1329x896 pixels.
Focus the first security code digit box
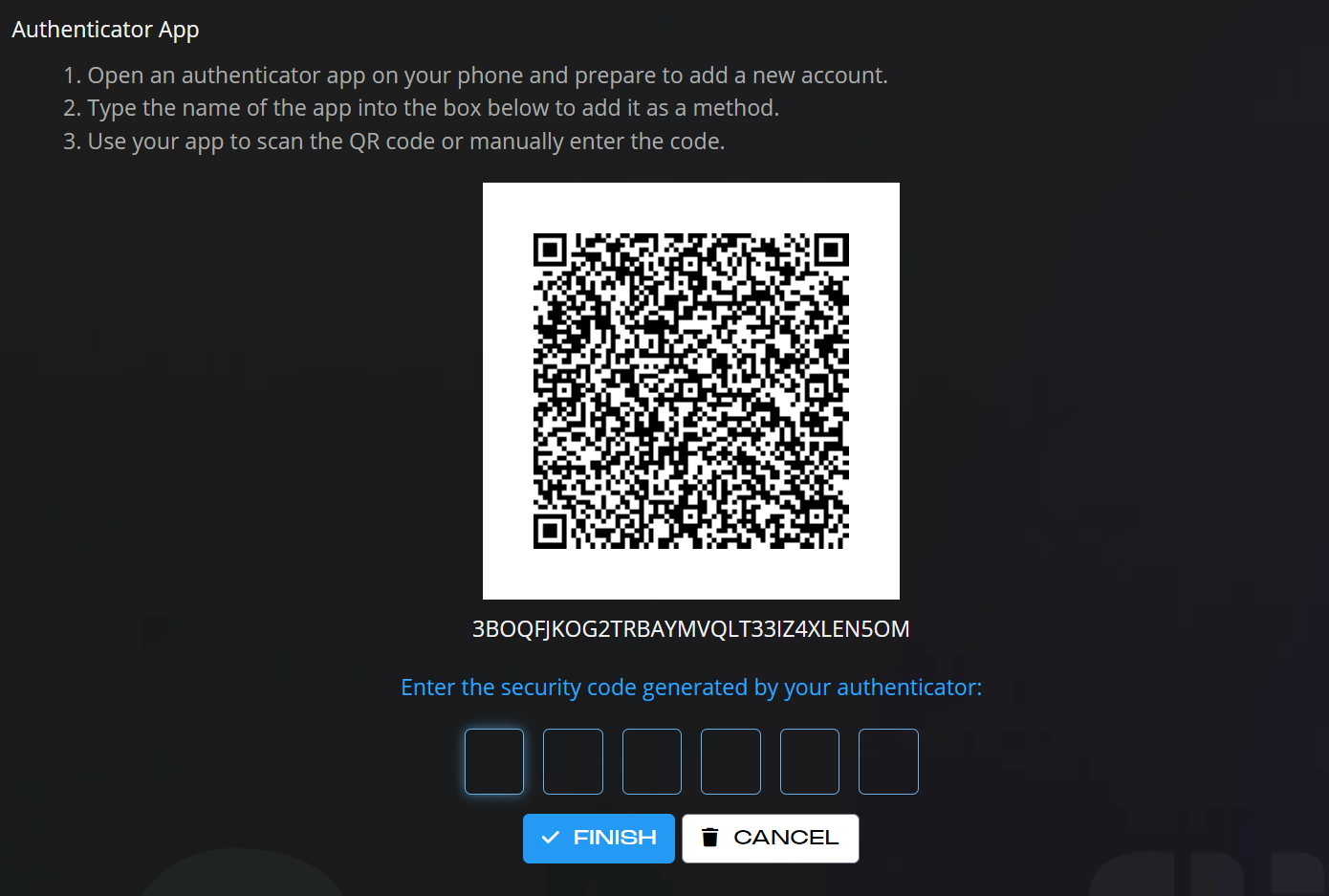[494, 761]
